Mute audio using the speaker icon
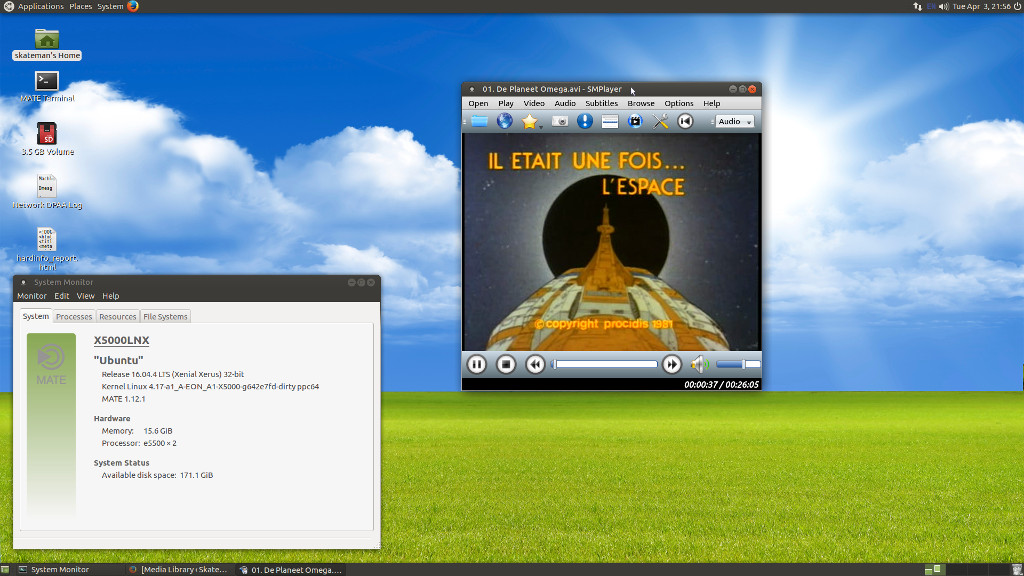This screenshot has height=576, width=1024. [x=699, y=364]
